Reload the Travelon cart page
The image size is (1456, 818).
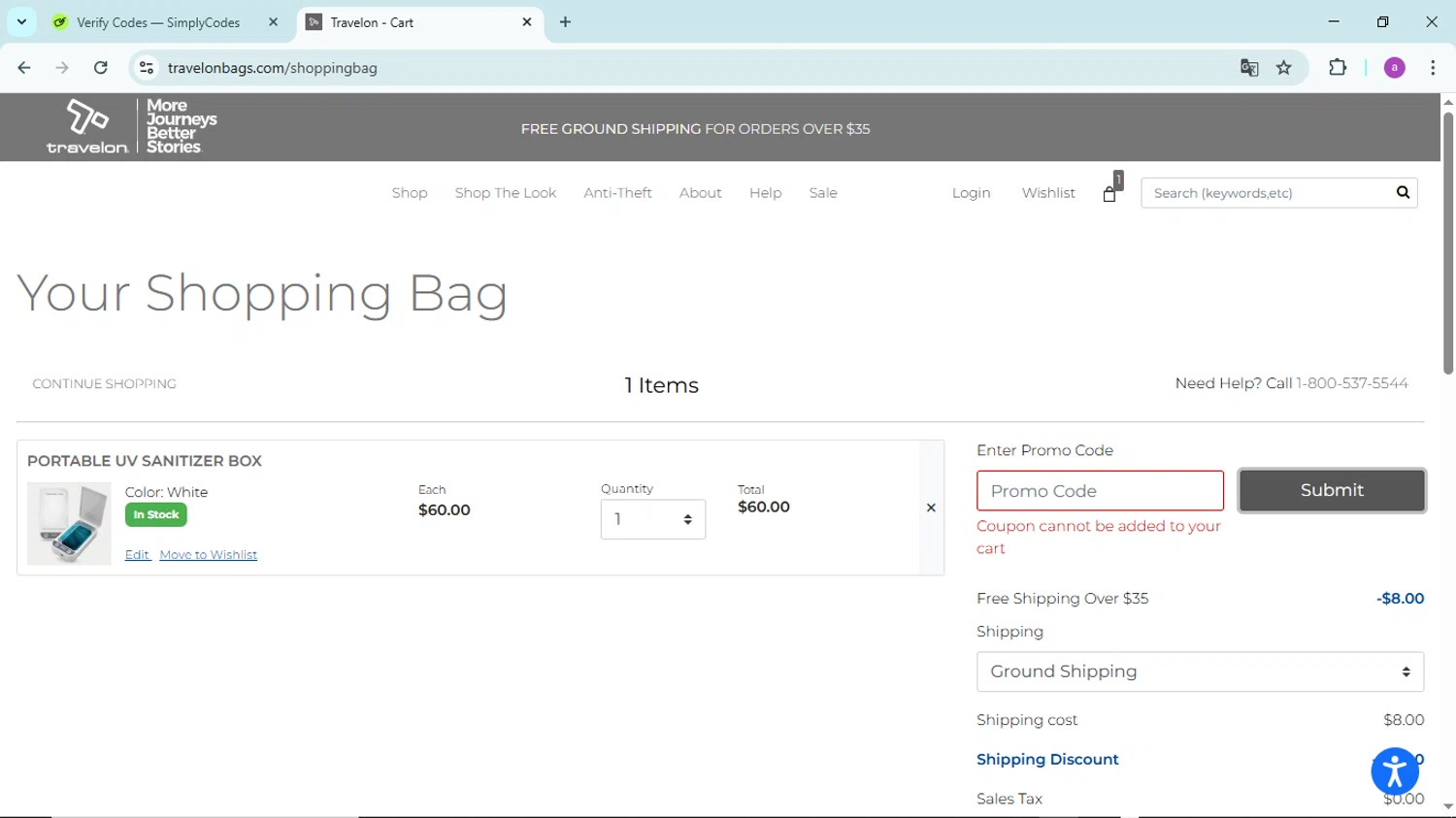(101, 68)
